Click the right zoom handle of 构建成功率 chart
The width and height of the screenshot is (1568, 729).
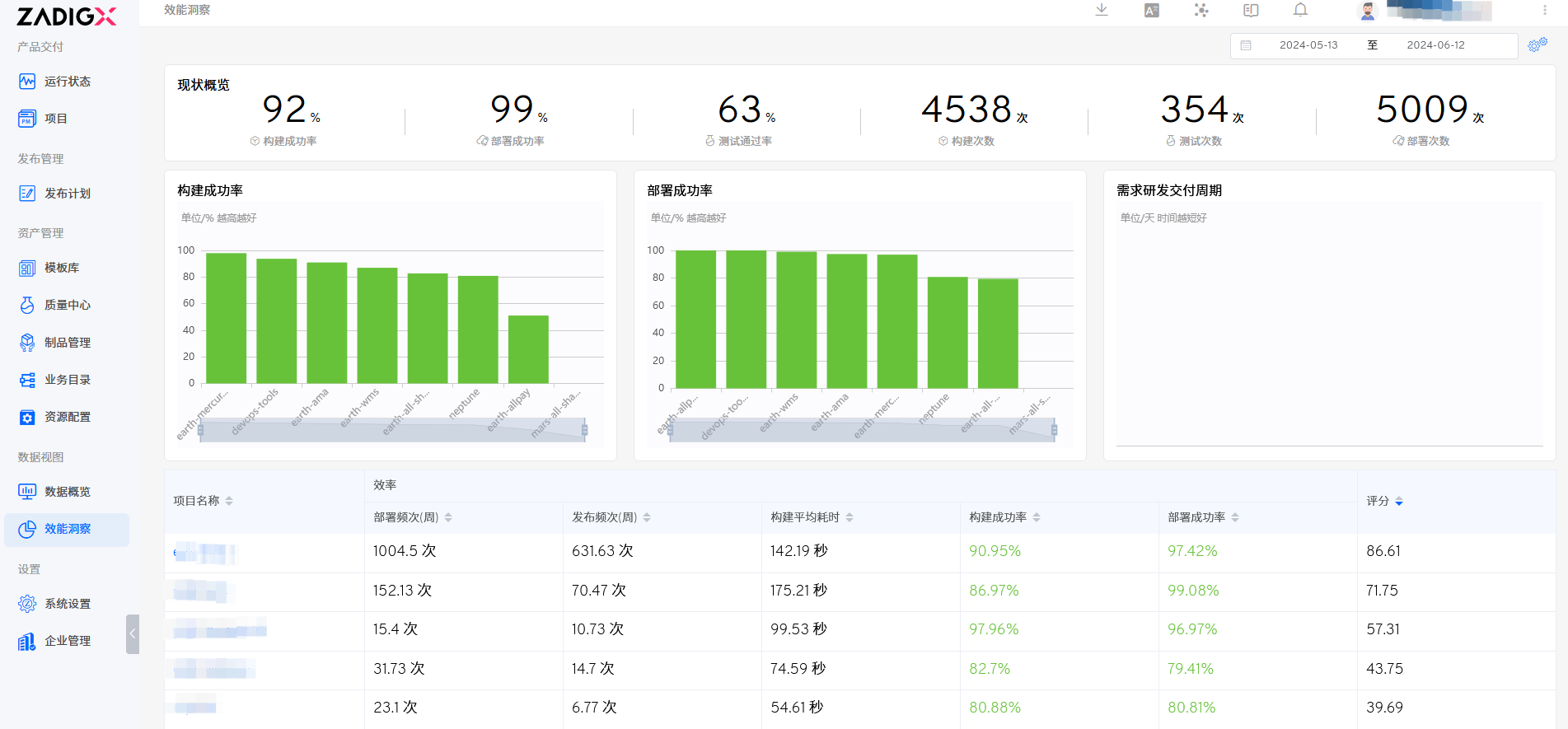[584, 430]
